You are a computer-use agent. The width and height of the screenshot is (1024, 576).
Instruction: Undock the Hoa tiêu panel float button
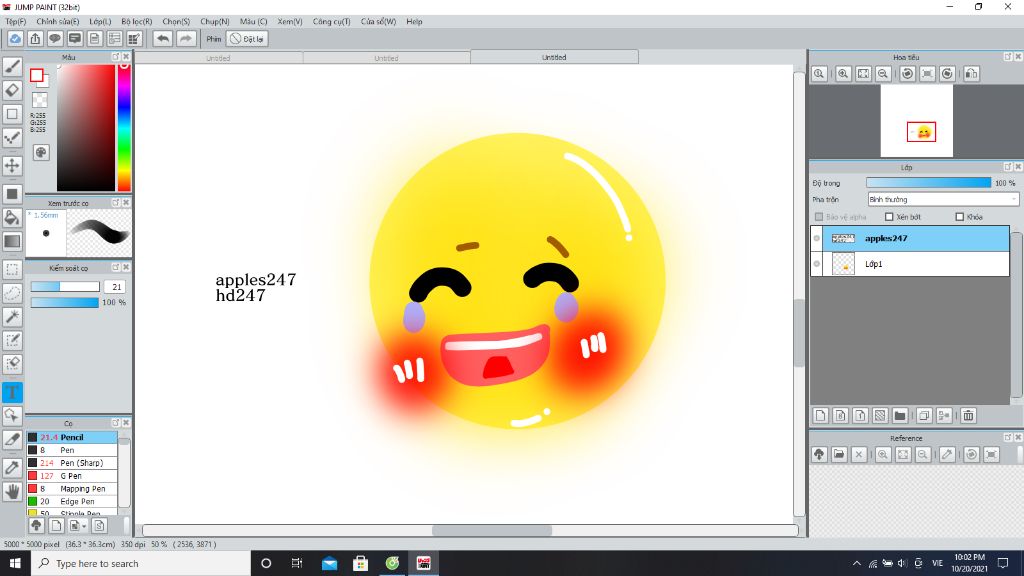click(x=1008, y=57)
